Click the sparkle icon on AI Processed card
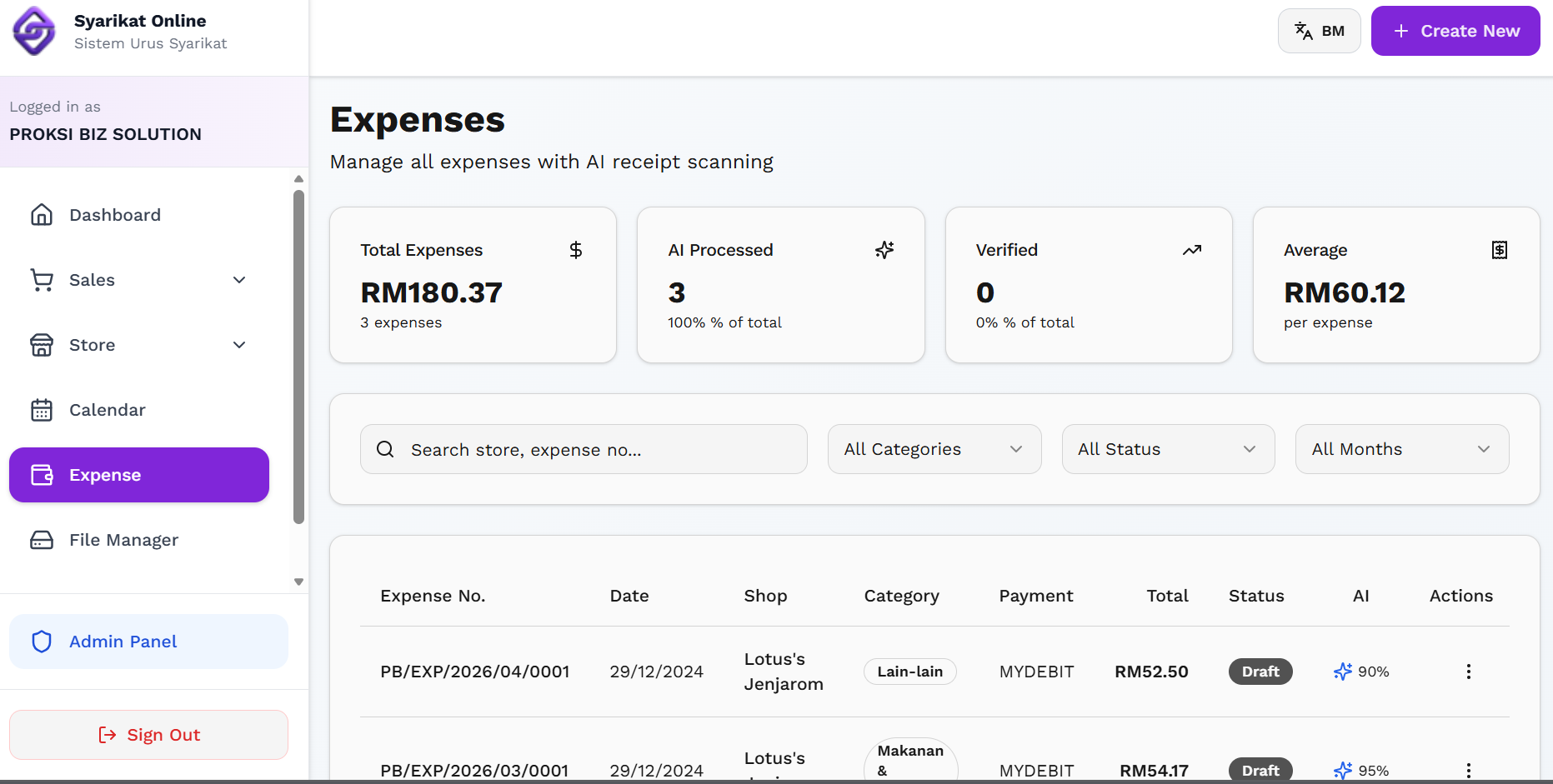1553x784 pixels. coord(884,250)
